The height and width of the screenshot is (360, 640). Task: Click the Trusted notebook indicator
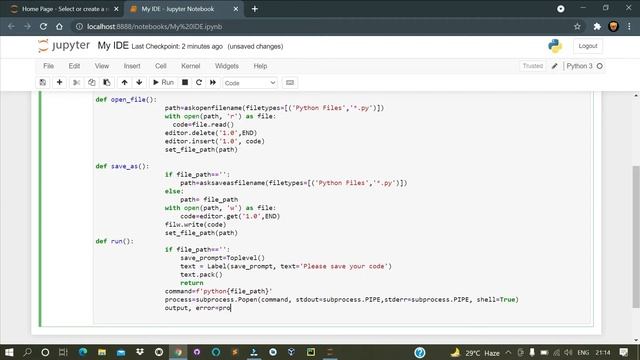[533, 66]
